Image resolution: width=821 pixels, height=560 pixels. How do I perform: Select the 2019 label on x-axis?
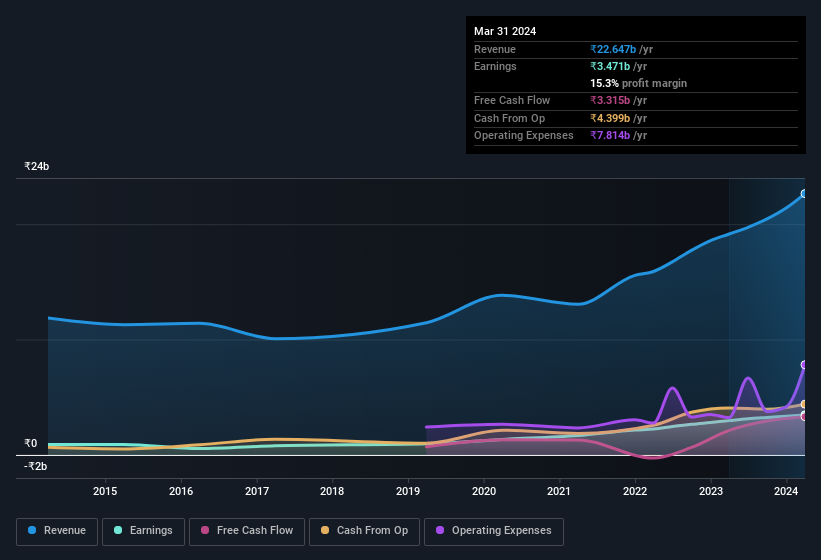[408, 491]
